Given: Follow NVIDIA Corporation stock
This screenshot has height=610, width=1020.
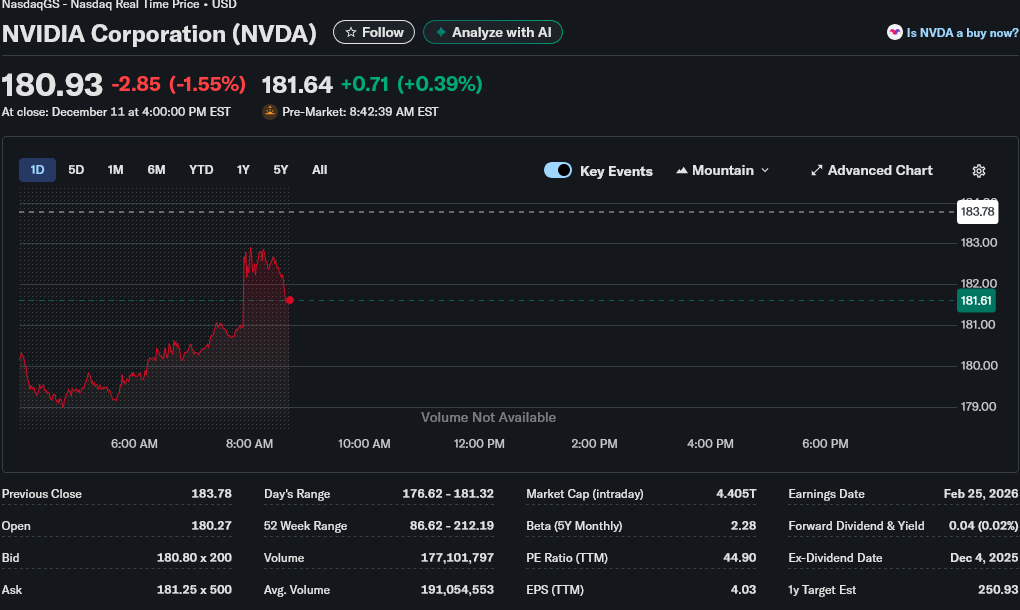Looking at the screenshot, I should (374, 32).
